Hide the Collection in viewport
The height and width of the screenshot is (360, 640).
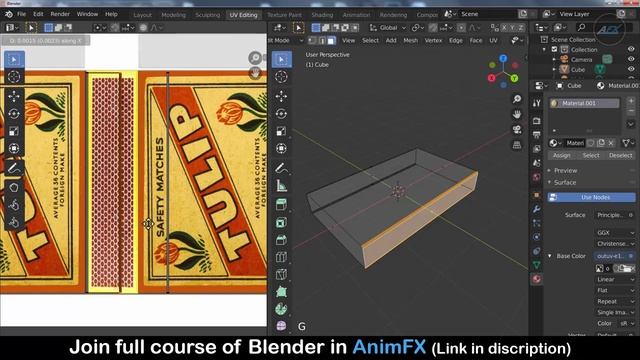(x=631, y=49)
